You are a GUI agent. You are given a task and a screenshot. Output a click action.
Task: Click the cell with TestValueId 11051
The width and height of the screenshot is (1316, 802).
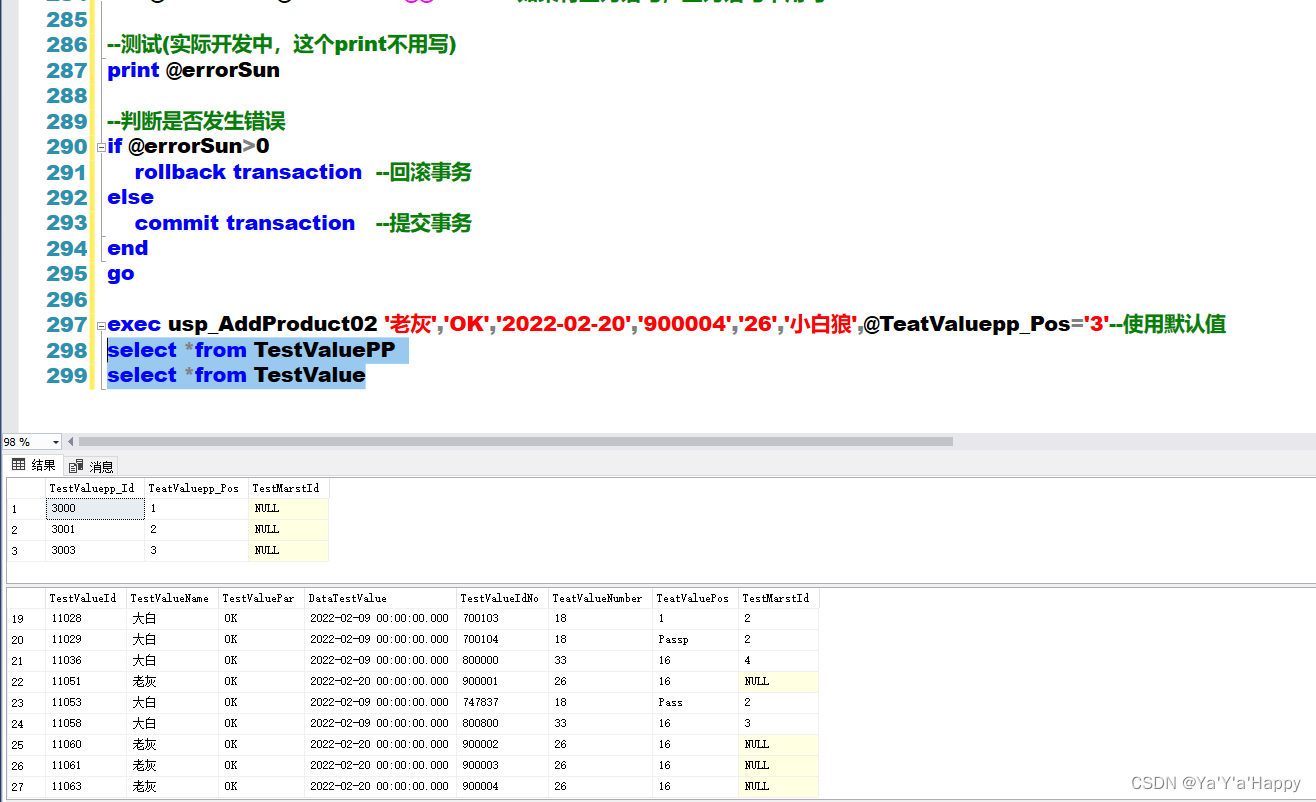click(x=85, y=681)
